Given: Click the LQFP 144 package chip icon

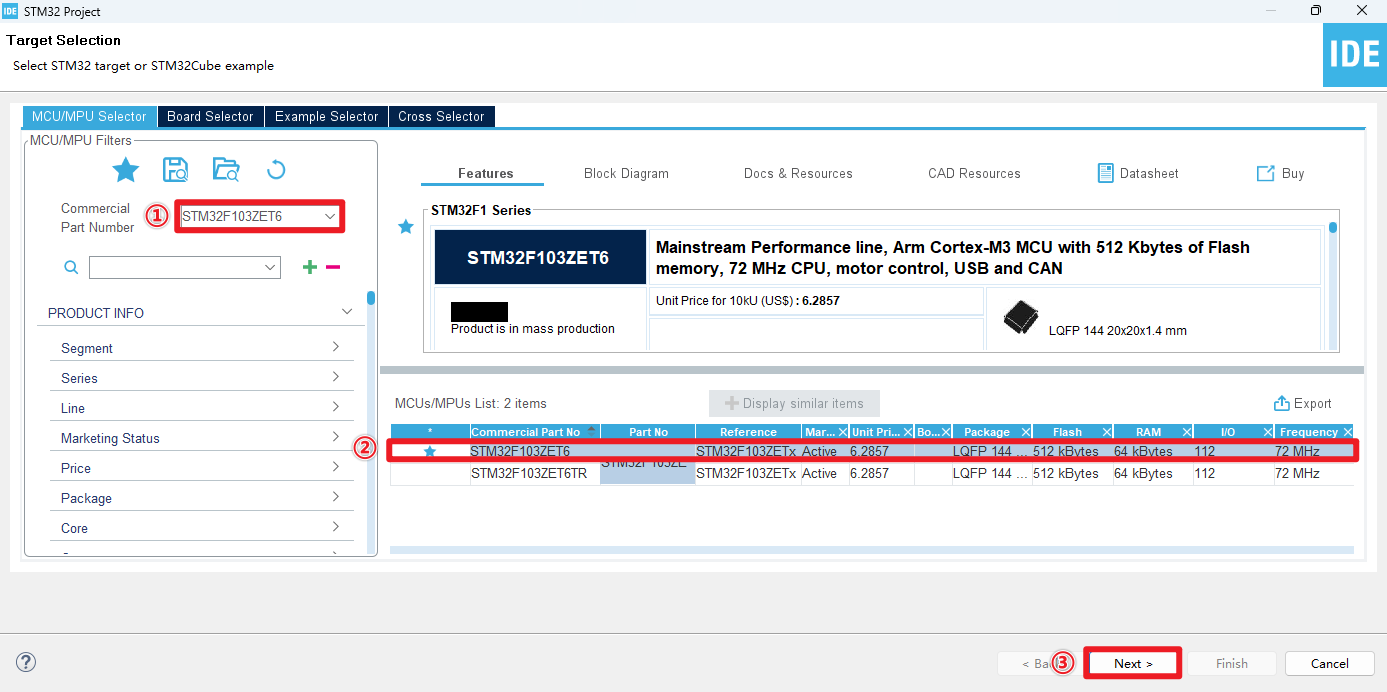Looking at the screenshot, I should pos(1021,318).
